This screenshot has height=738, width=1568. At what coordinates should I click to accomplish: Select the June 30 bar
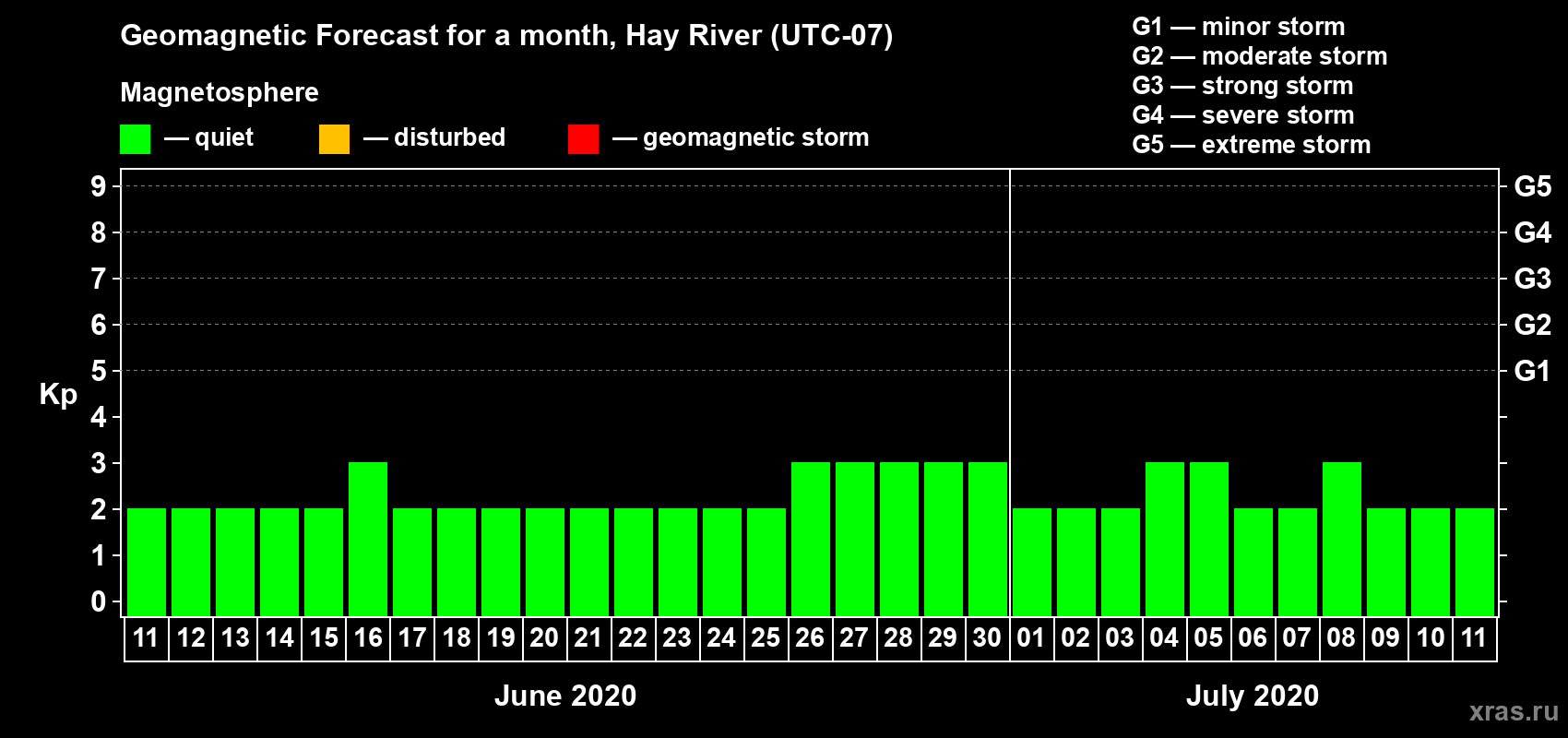[x=988, y=539]
